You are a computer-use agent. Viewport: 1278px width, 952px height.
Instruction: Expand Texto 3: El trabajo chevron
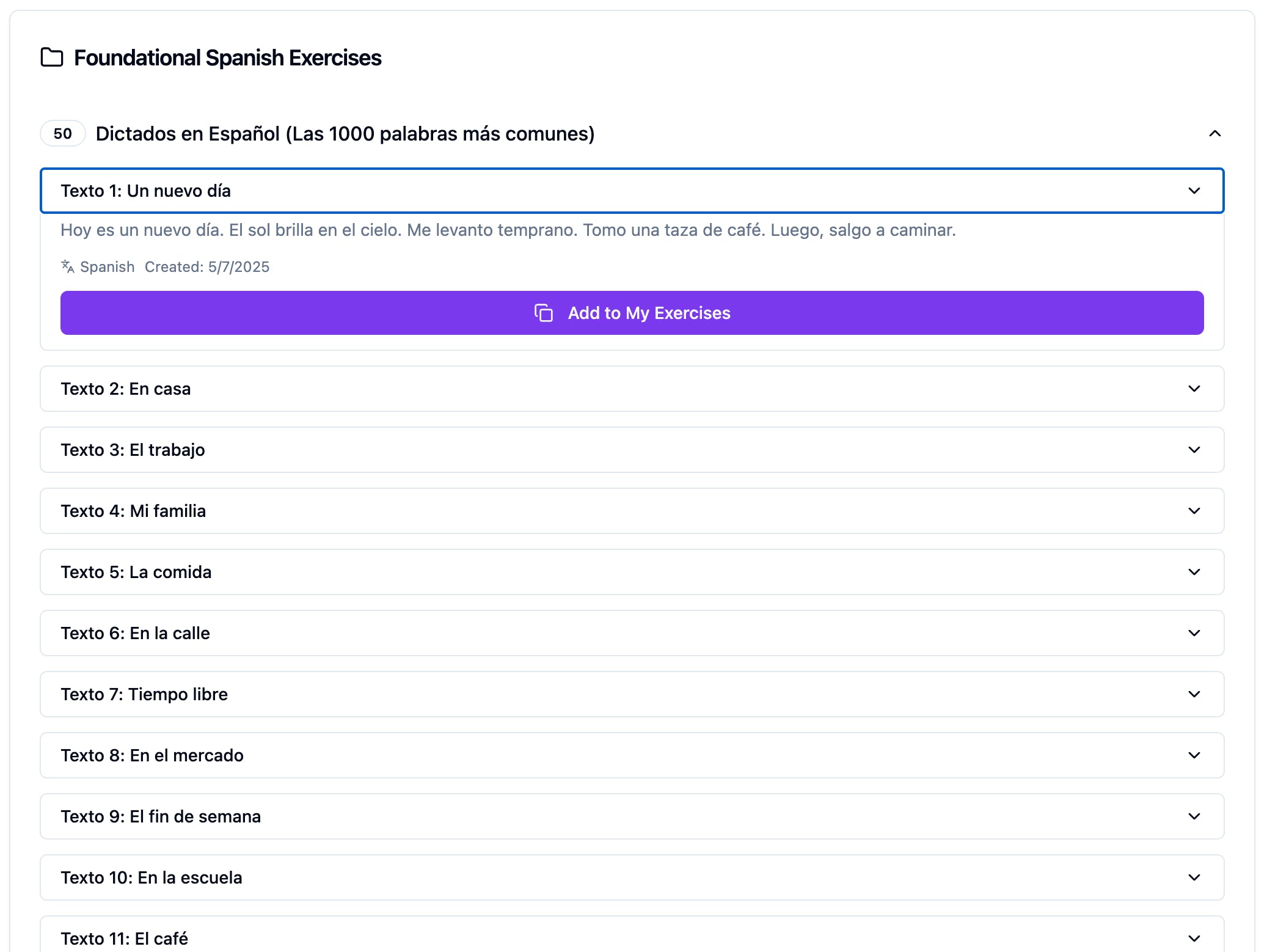coord(1194,450)
